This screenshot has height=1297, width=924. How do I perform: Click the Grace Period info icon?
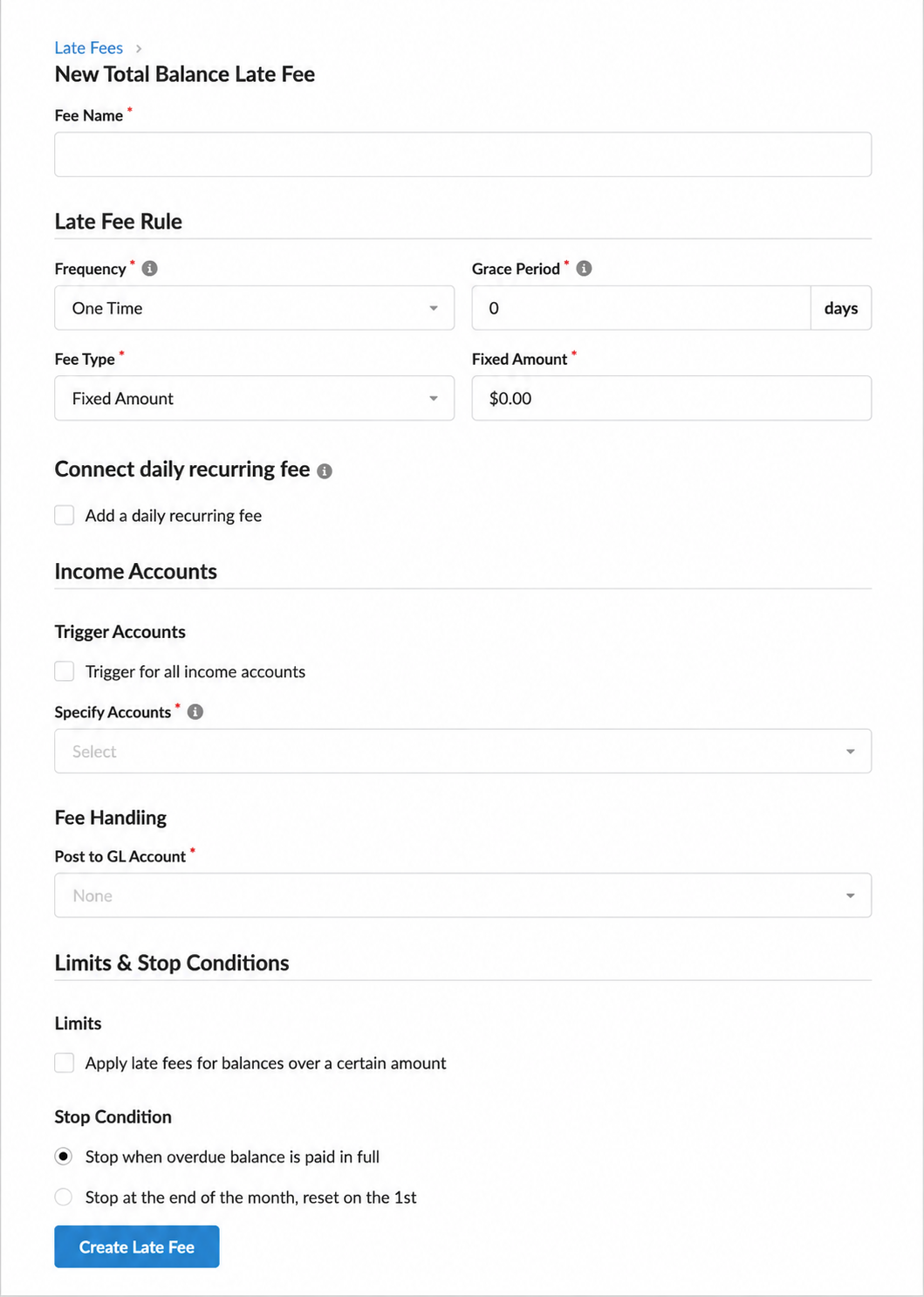tap(584, 268)
